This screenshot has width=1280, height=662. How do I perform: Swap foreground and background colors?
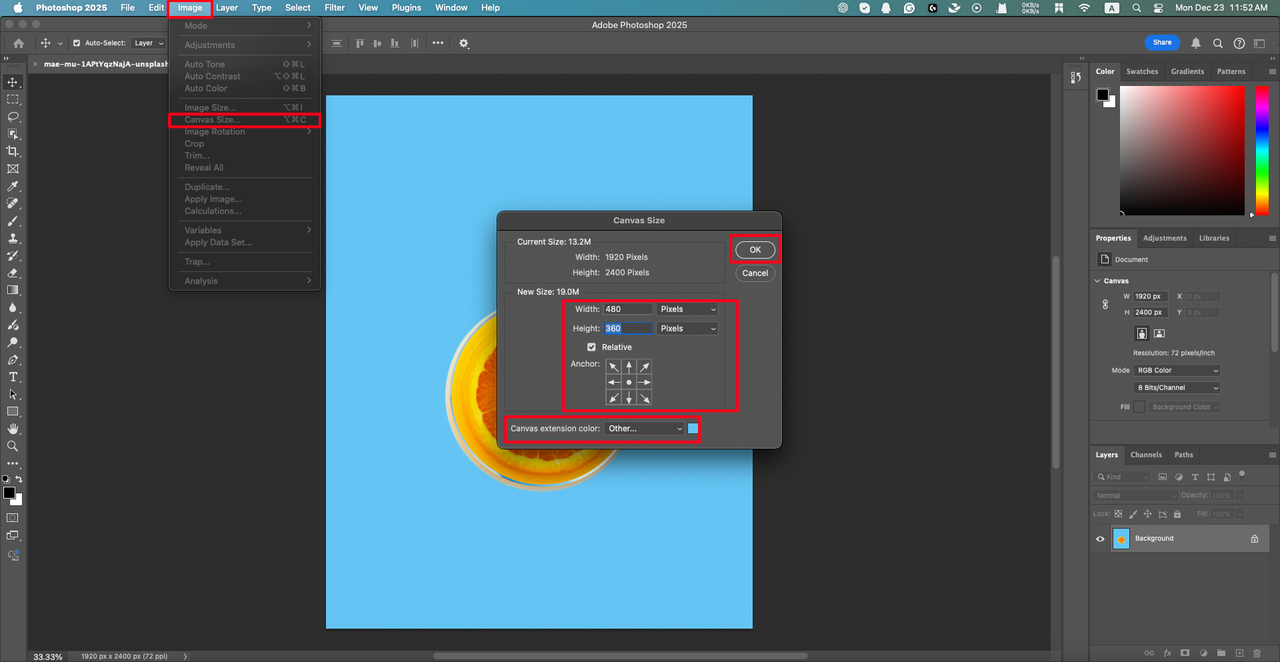coord(18,480)
